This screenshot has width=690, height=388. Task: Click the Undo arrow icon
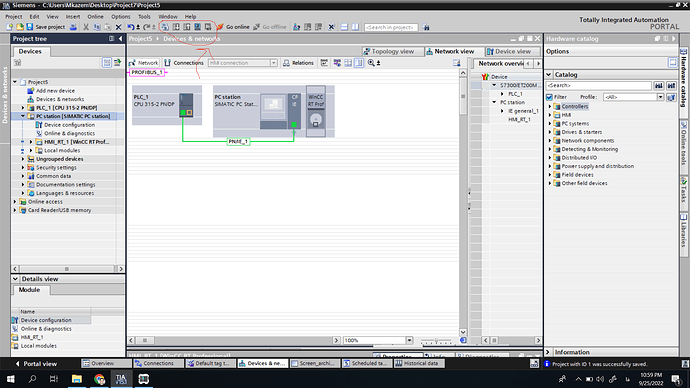pos(131,27)
